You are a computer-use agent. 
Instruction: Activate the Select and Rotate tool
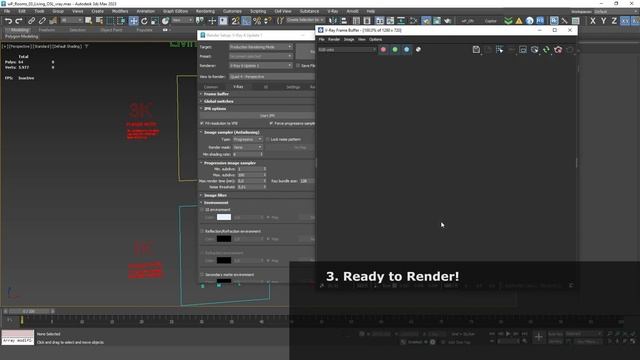tap(144, 20)
